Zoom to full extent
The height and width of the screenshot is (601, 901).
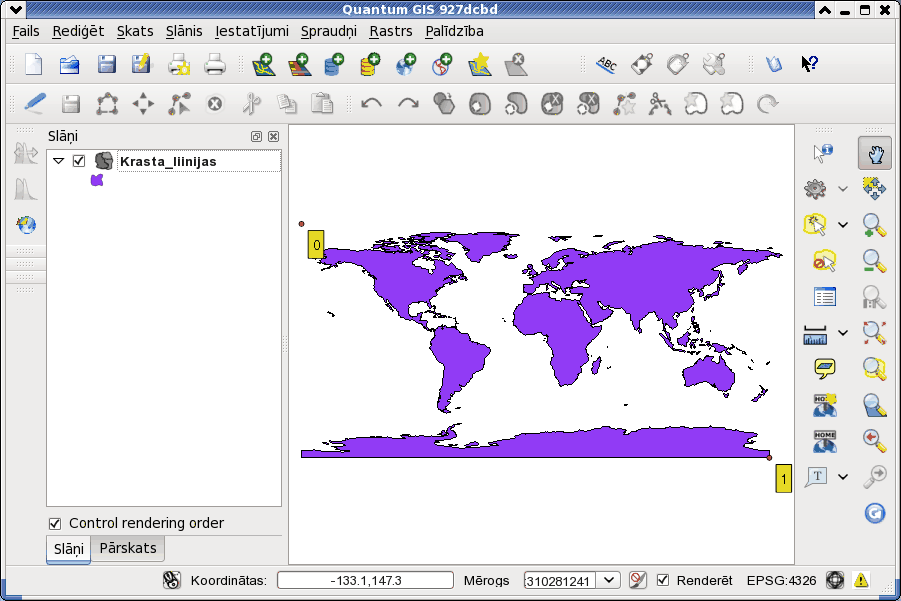(874, 333)
